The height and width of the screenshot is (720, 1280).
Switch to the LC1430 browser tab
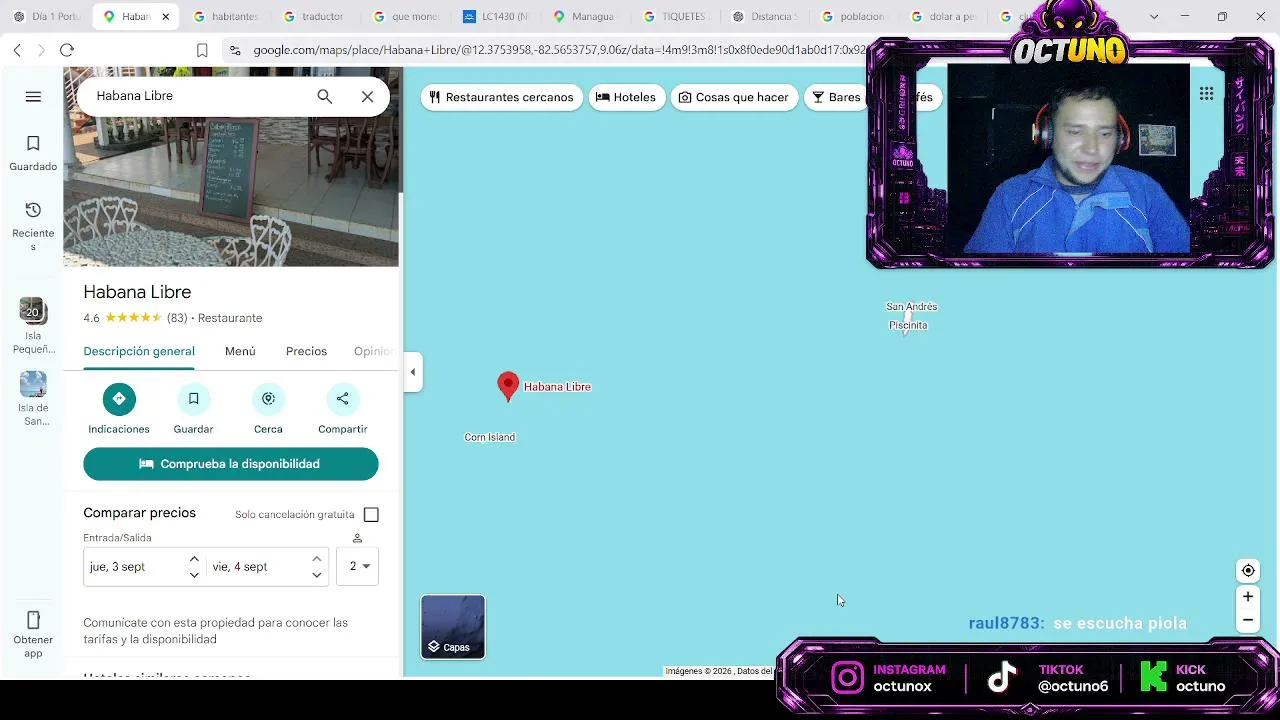click(x=496, y=16)
